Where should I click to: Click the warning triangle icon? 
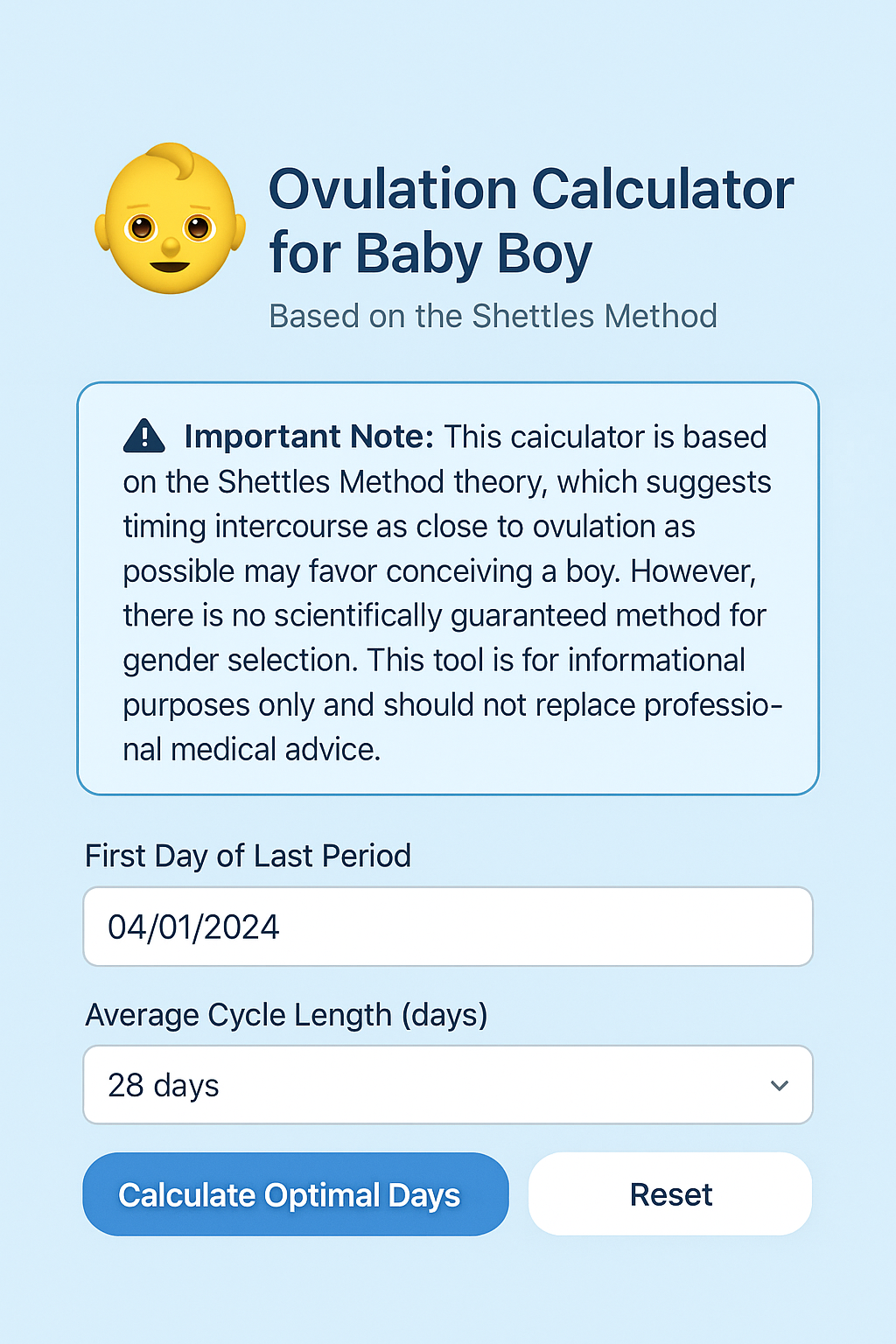click(x=144, y=436)
